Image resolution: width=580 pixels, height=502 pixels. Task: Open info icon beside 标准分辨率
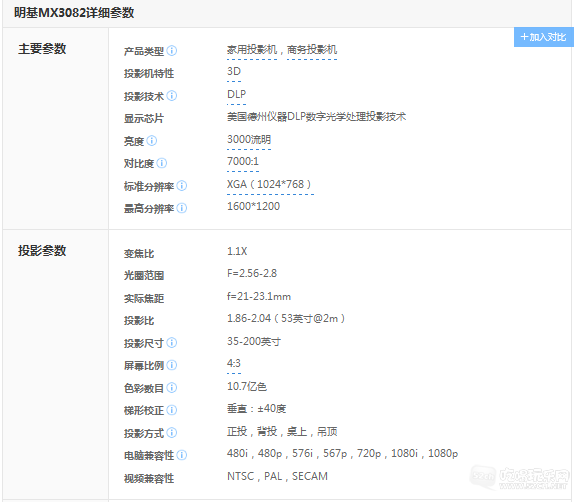pyautogui.click(x=182, y=186)
